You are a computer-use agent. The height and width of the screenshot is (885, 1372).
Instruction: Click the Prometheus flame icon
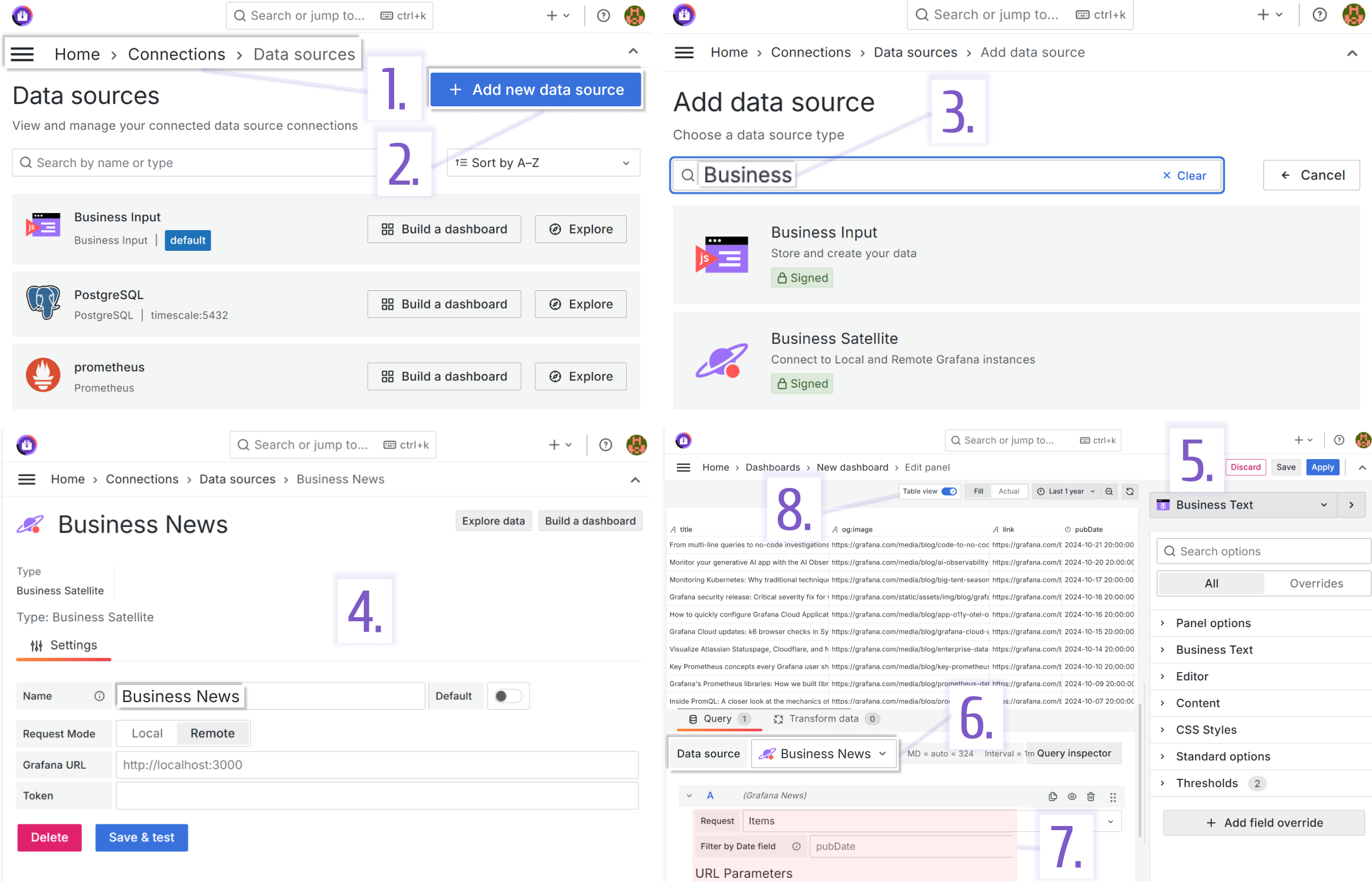43,375
